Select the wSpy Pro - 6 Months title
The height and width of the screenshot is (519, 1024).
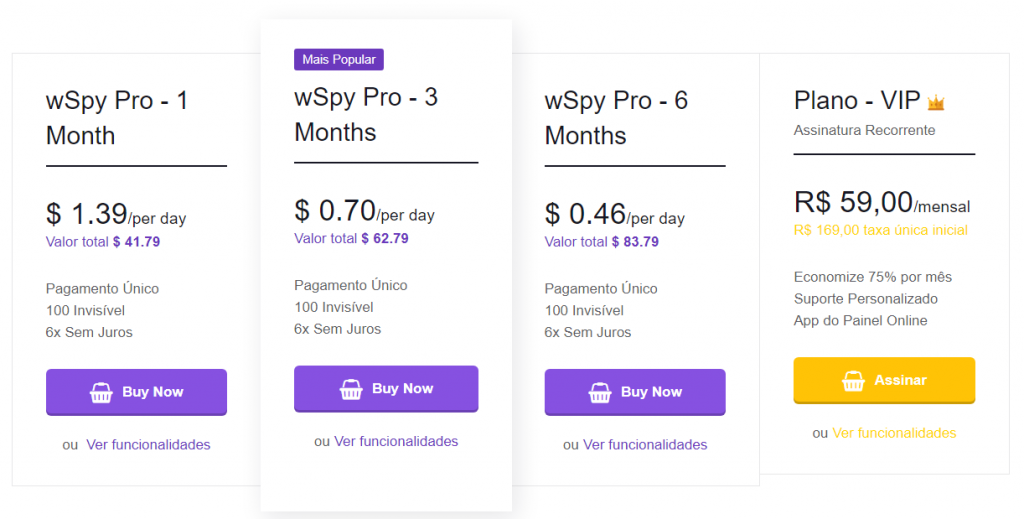616,118
